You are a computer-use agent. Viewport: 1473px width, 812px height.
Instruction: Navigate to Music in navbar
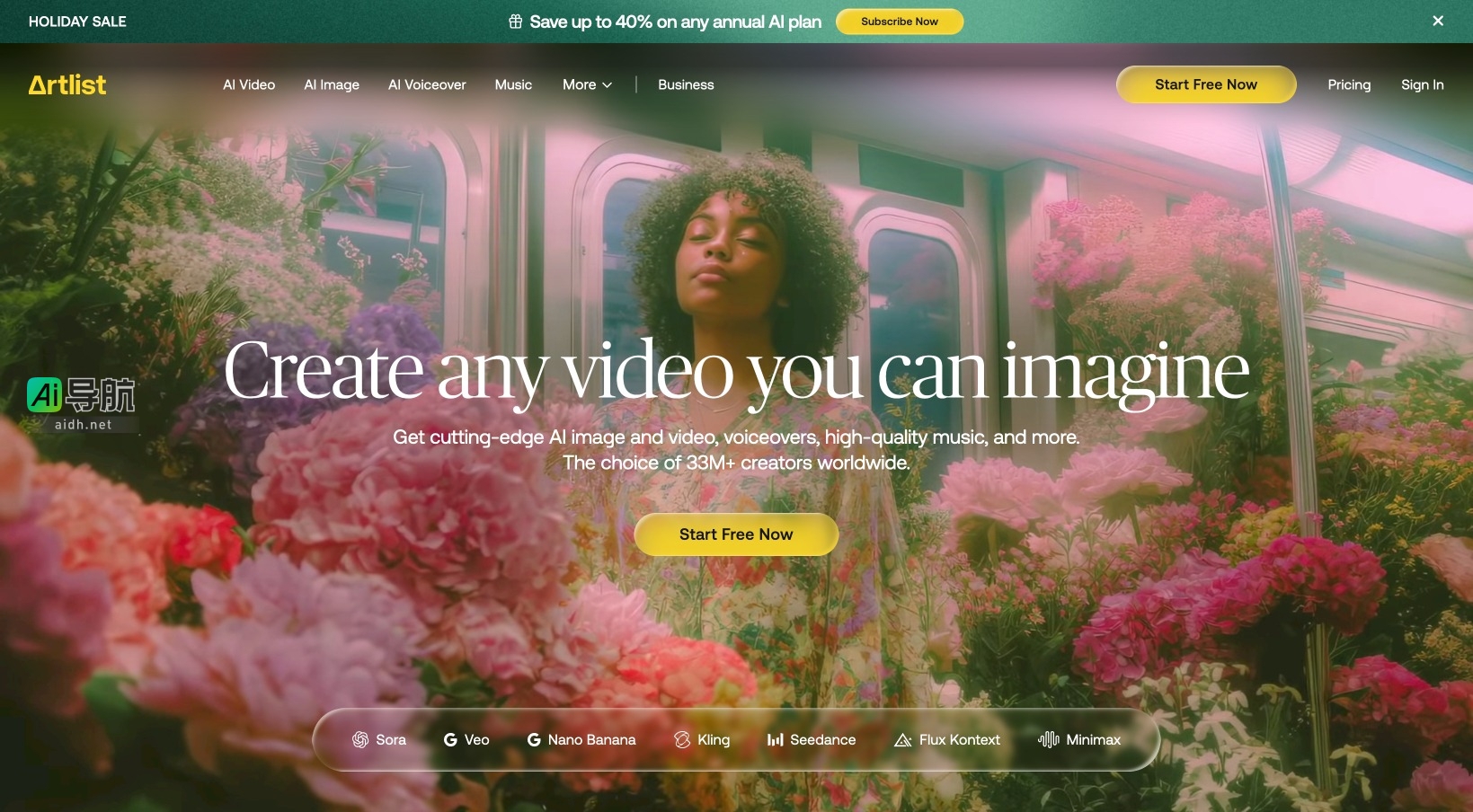(x=513, y=84)
